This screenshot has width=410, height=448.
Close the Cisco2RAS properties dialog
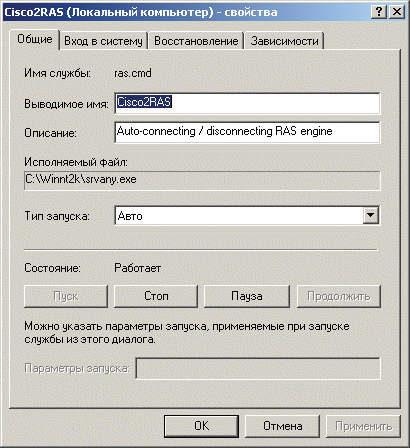(397, 12)
